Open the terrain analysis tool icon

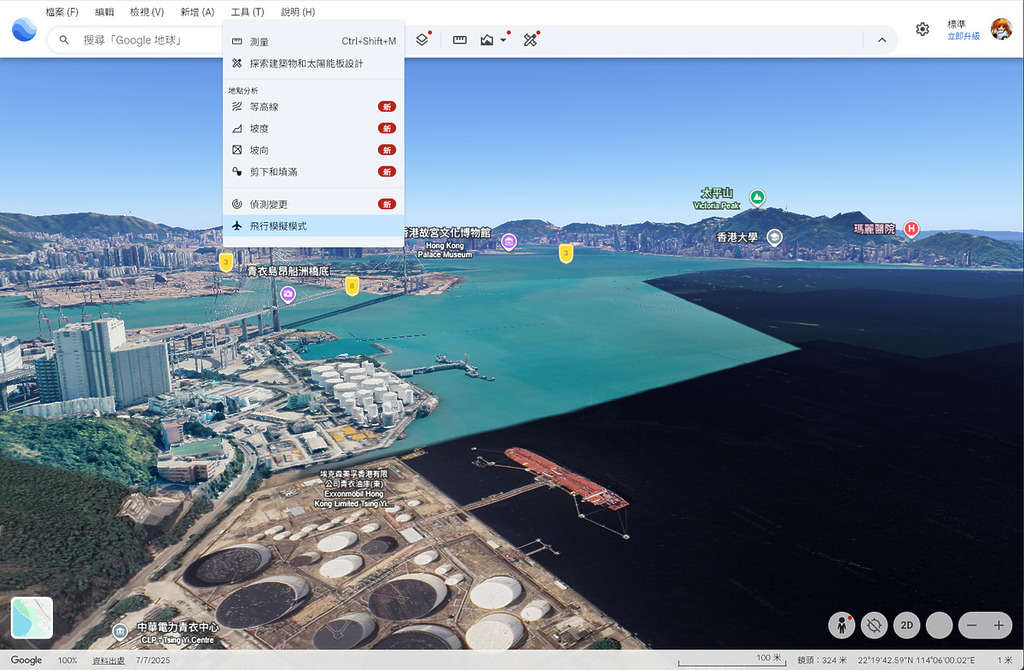487,40
